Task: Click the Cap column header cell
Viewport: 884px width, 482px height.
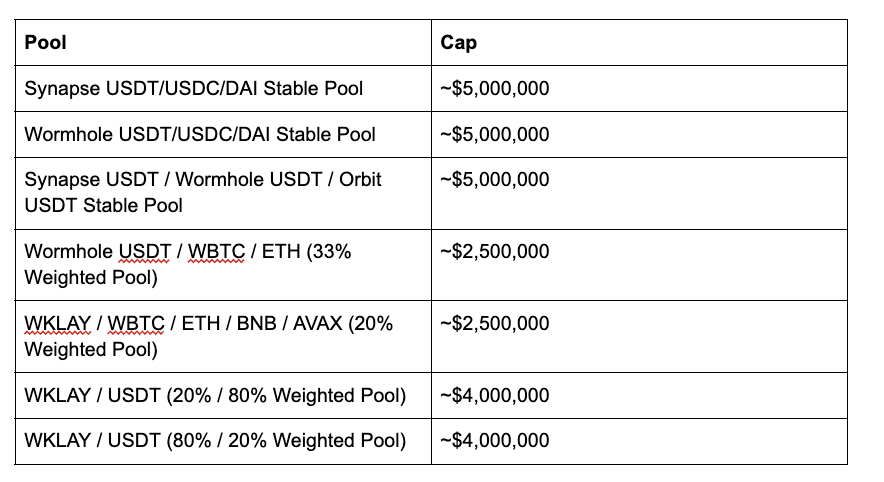Action: (x=639, y=43)
